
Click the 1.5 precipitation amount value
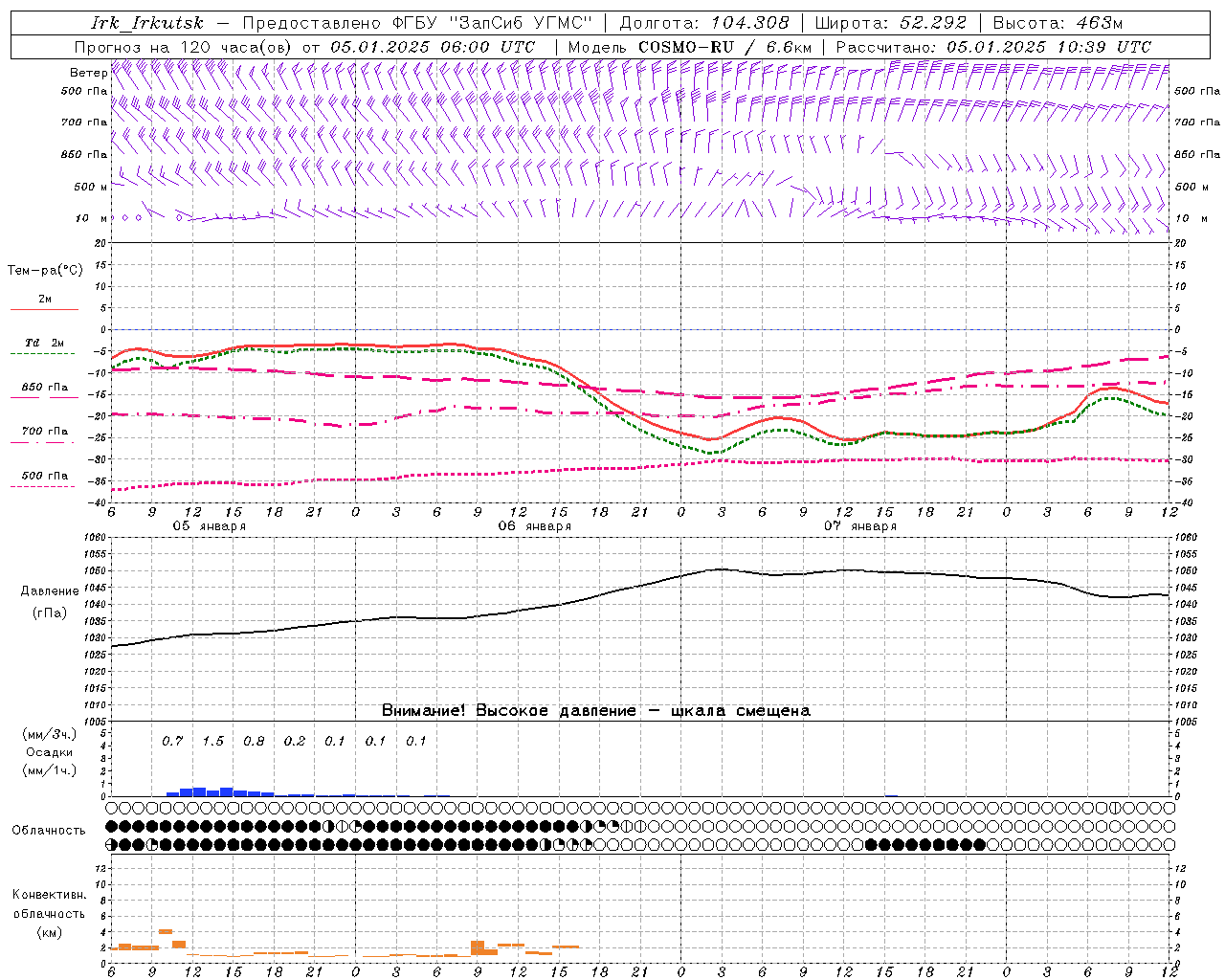212,742
